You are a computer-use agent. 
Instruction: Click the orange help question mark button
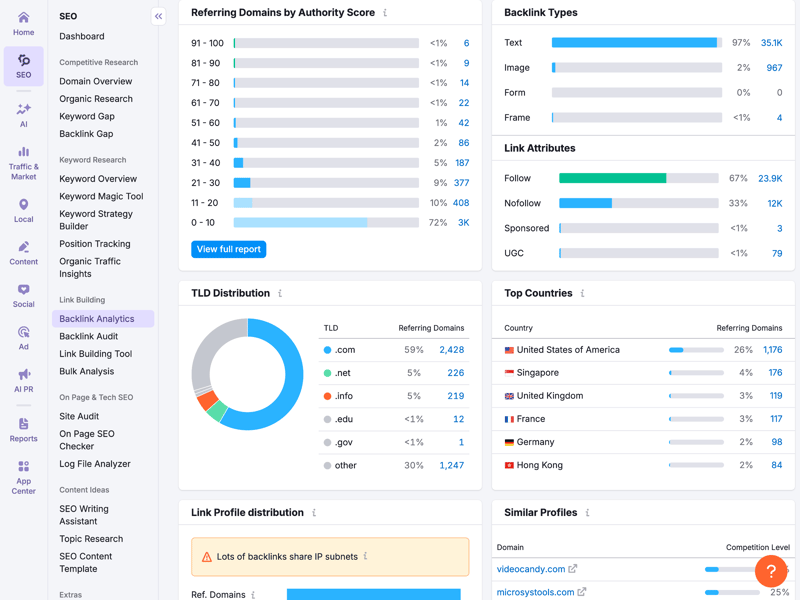tap(770, 571)
